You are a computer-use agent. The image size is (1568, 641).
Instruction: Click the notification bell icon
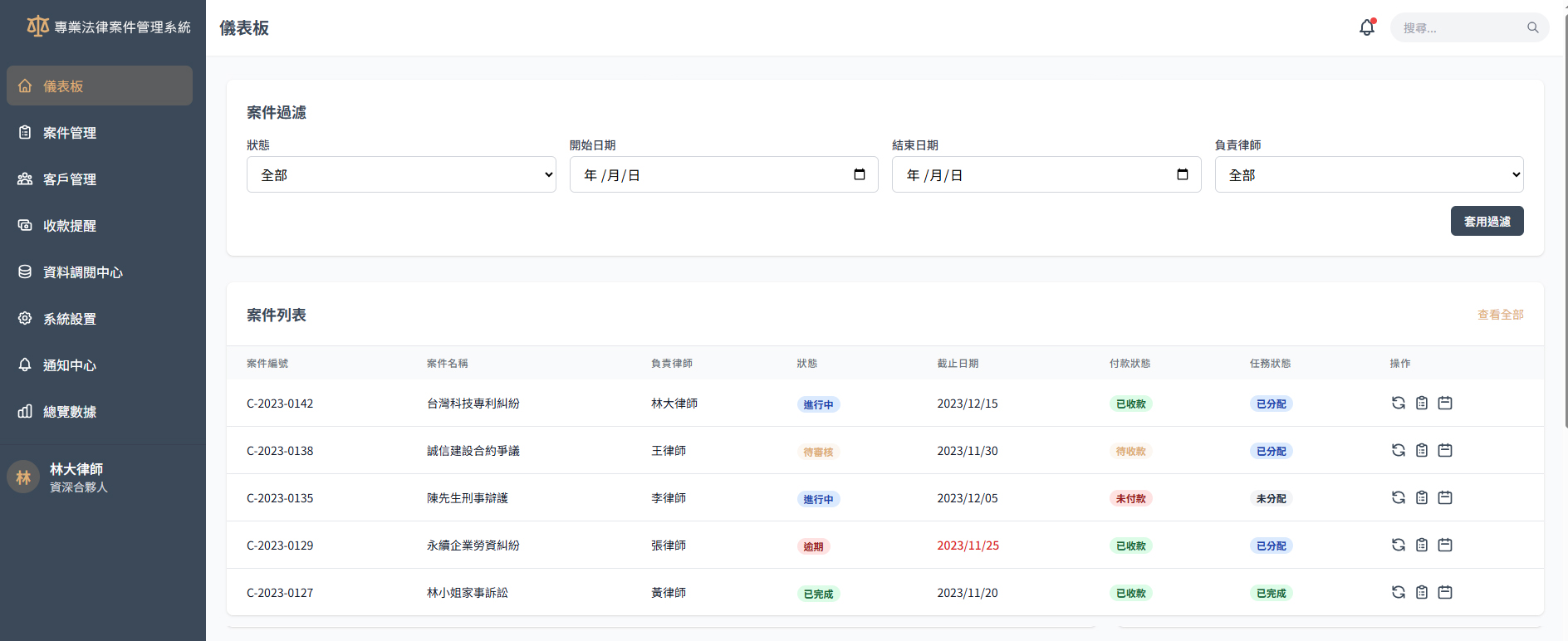tap(1366, 27)
